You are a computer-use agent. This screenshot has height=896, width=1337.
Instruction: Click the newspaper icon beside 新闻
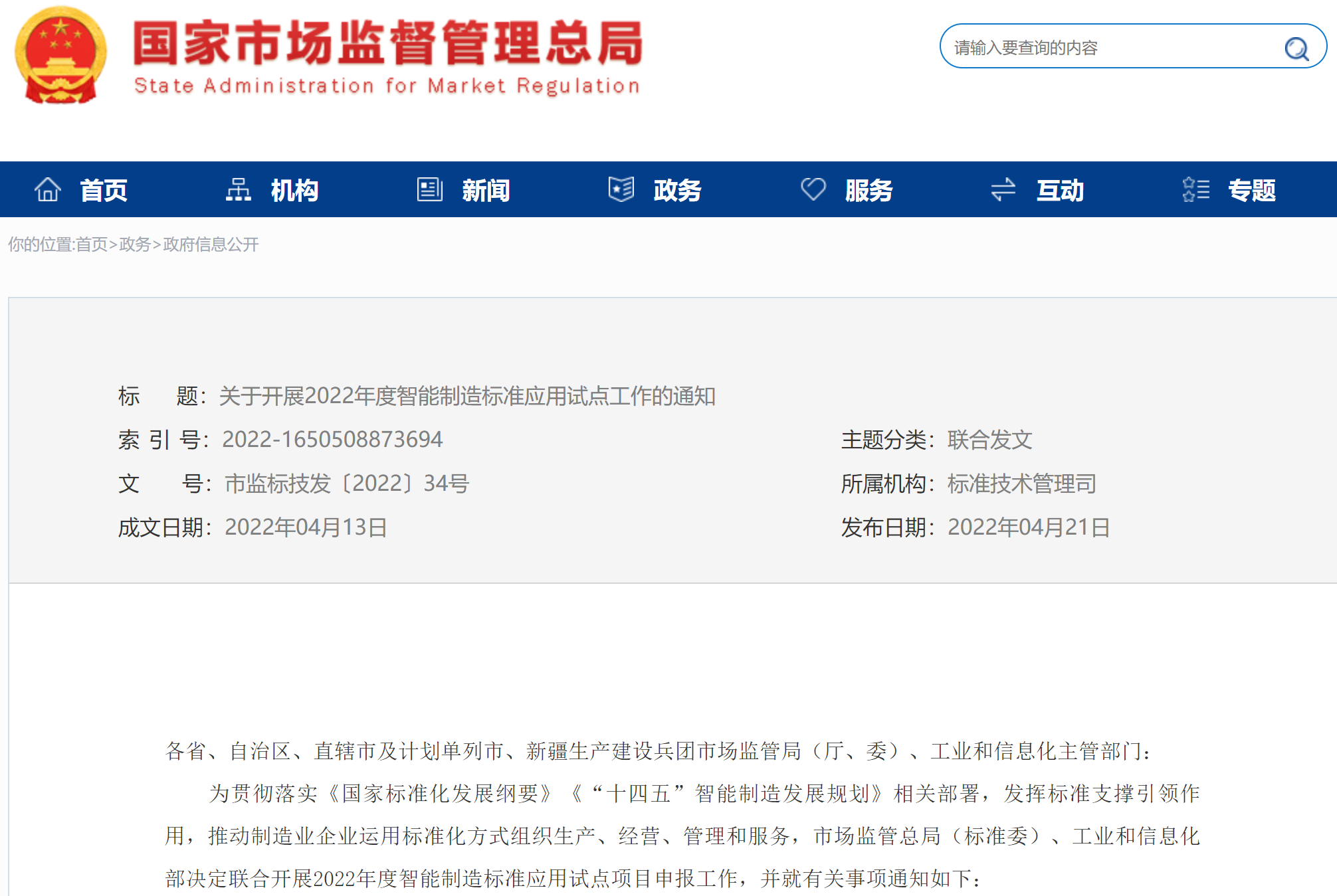[430, 190]
